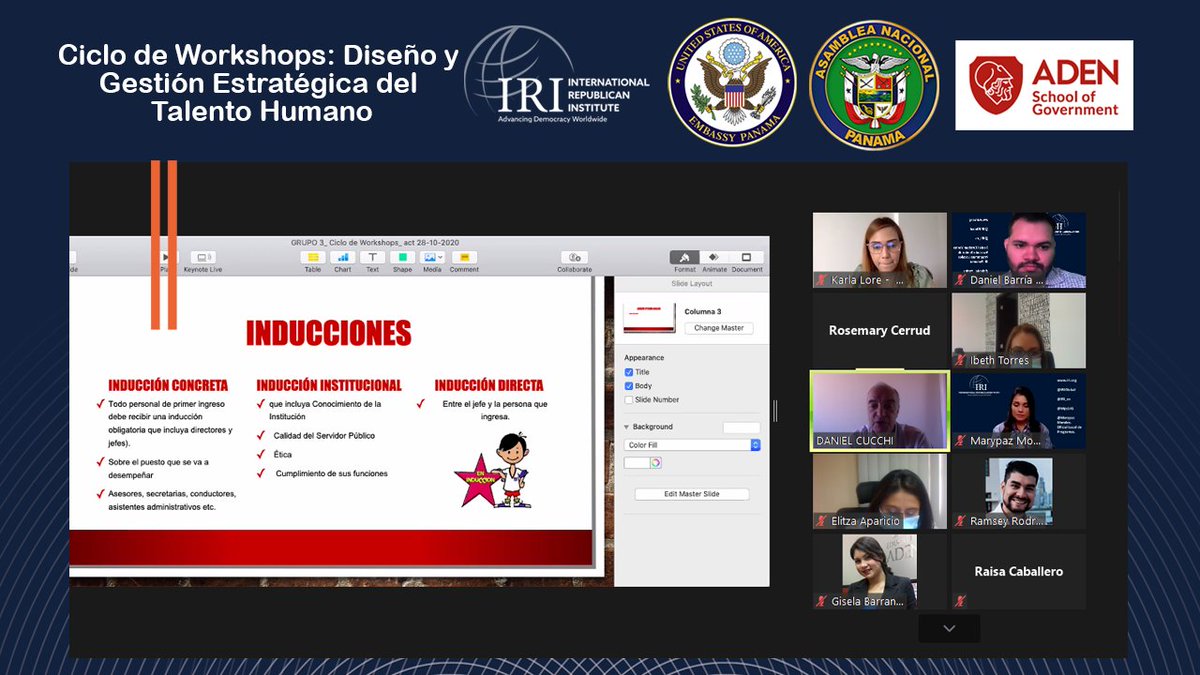1200x675 pixels.
Task: Click the Play slideshow button
Action: click(164, 258)
